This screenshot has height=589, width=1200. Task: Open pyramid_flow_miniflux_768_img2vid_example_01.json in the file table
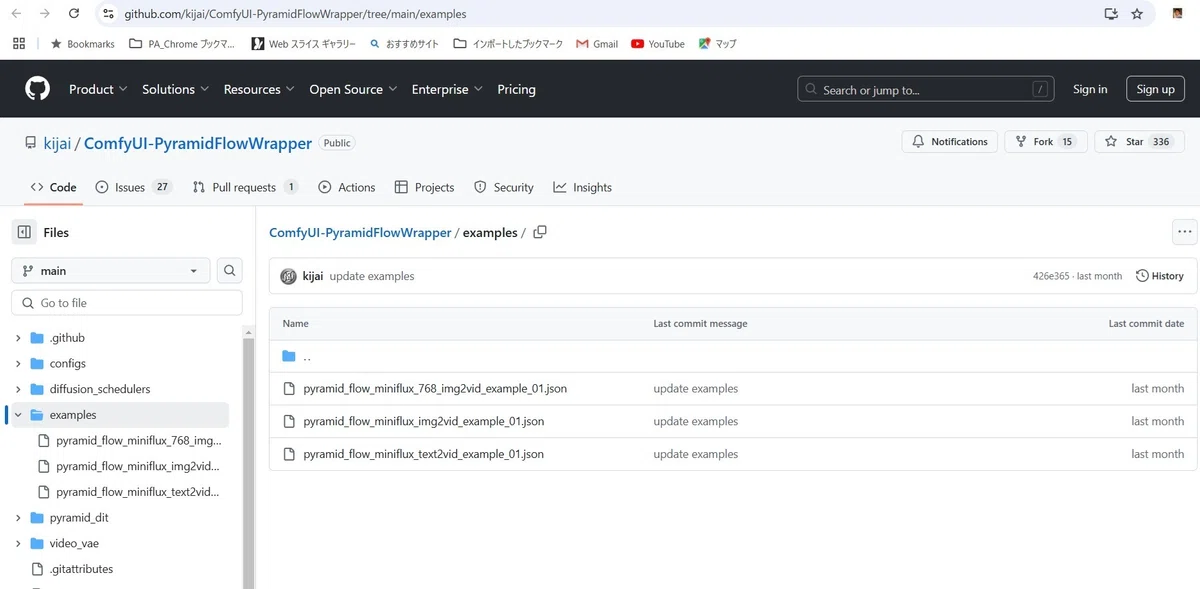click(435, 389)
